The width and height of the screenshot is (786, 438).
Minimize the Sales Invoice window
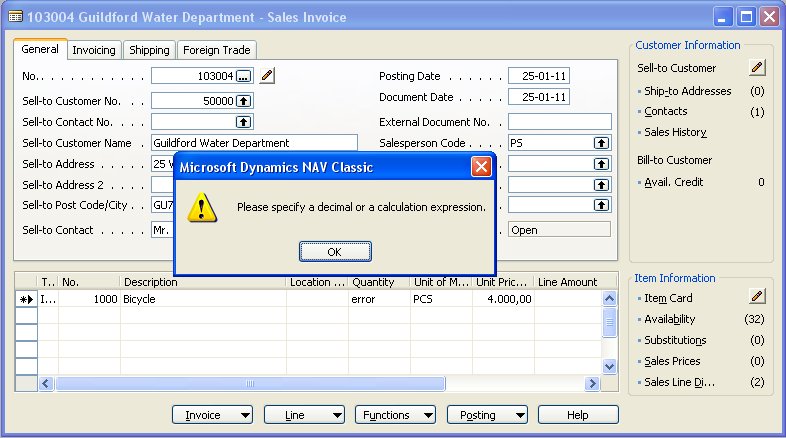point(722,17)
